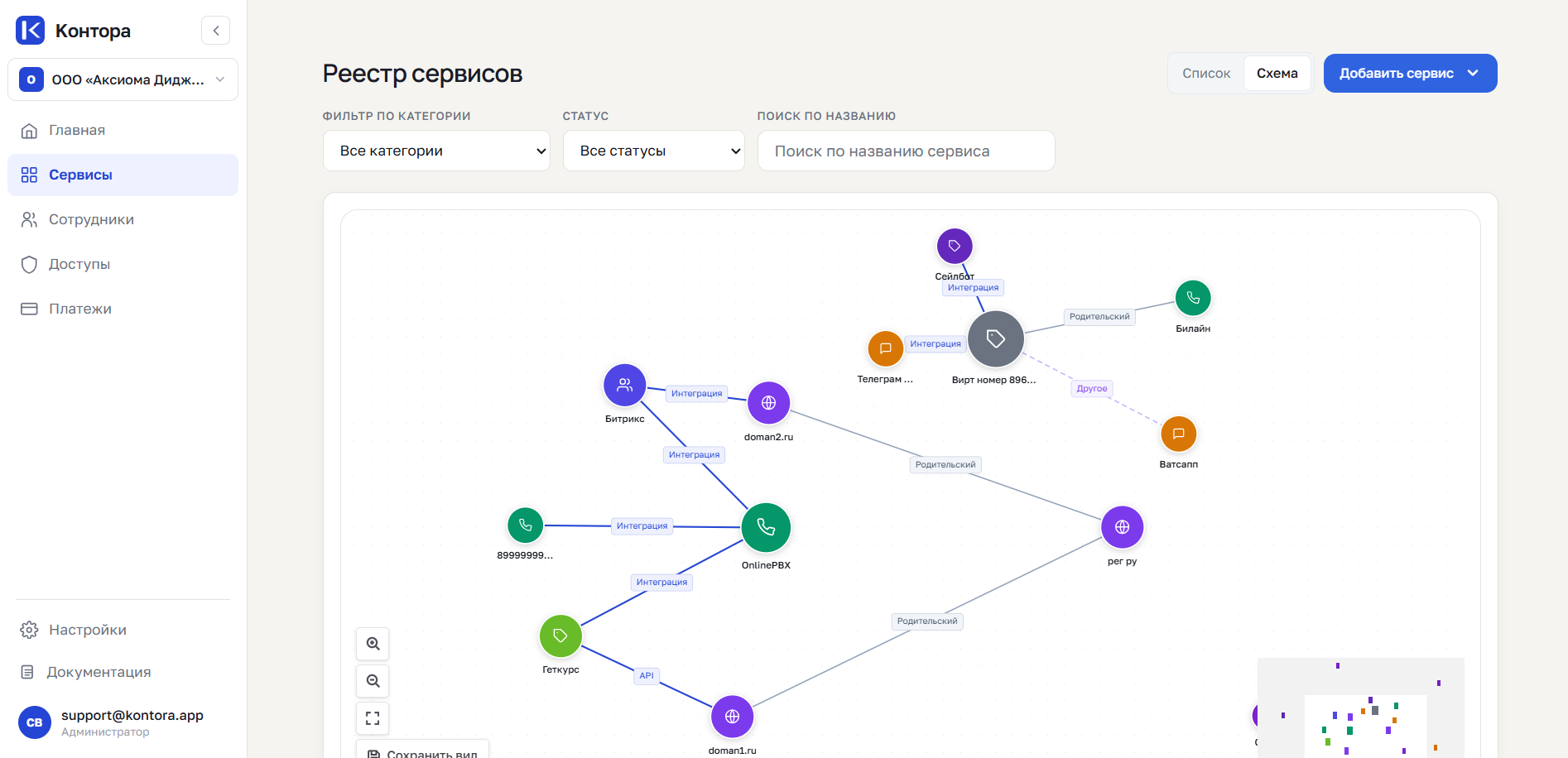The height and width of the screenshot is (758, 1568).
Task: Click the minimap overview thumbnail
Action: coord(1361,708)
